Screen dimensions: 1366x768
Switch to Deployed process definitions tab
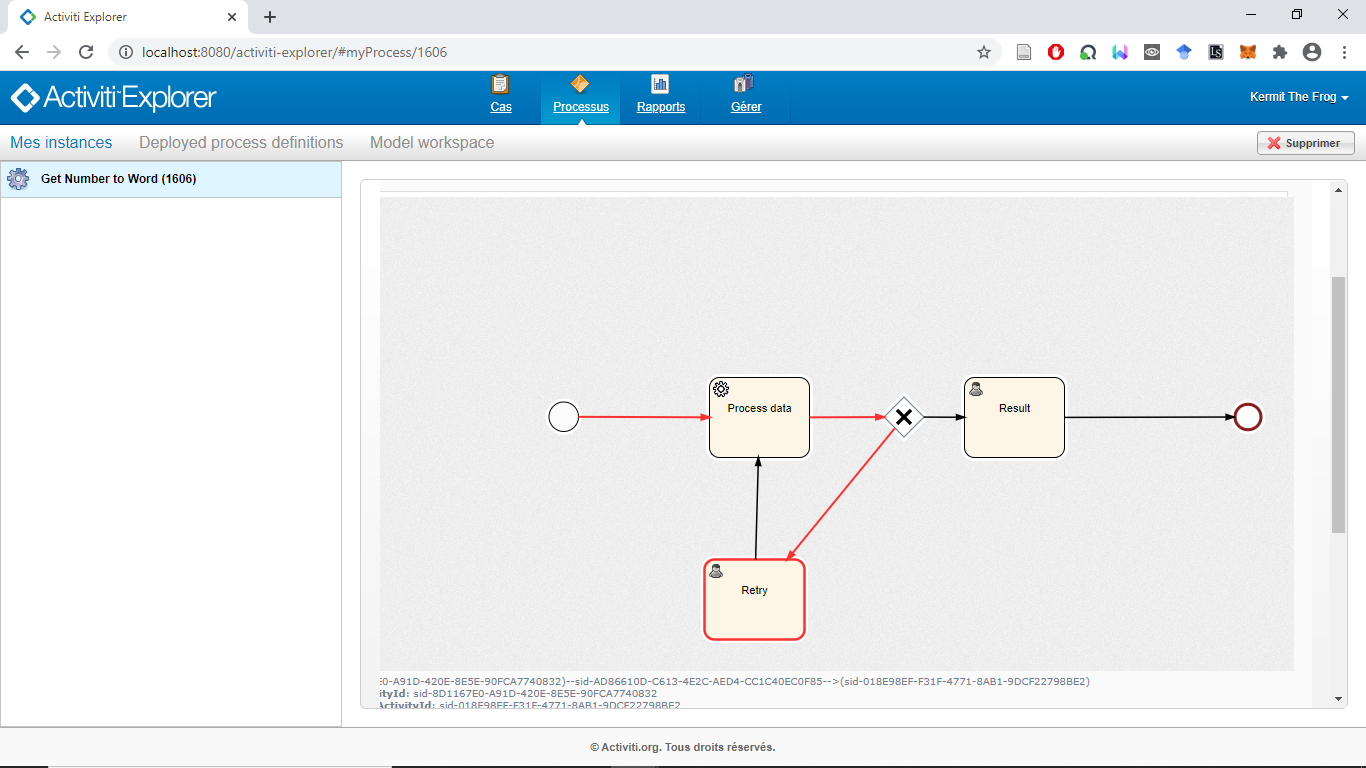(x=241, y=143)
